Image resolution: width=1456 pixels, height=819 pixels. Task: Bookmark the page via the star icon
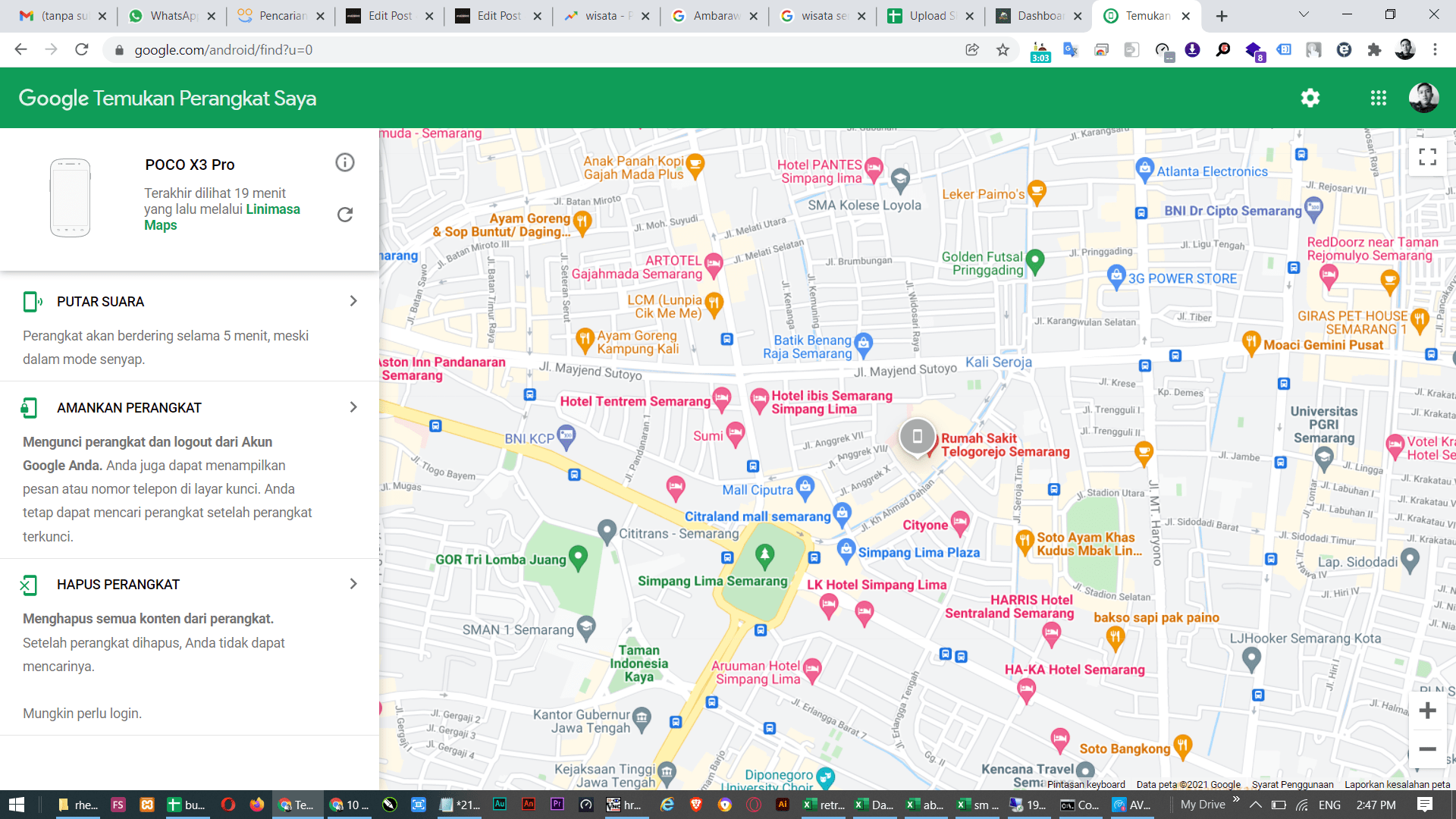pos(1002,49)
